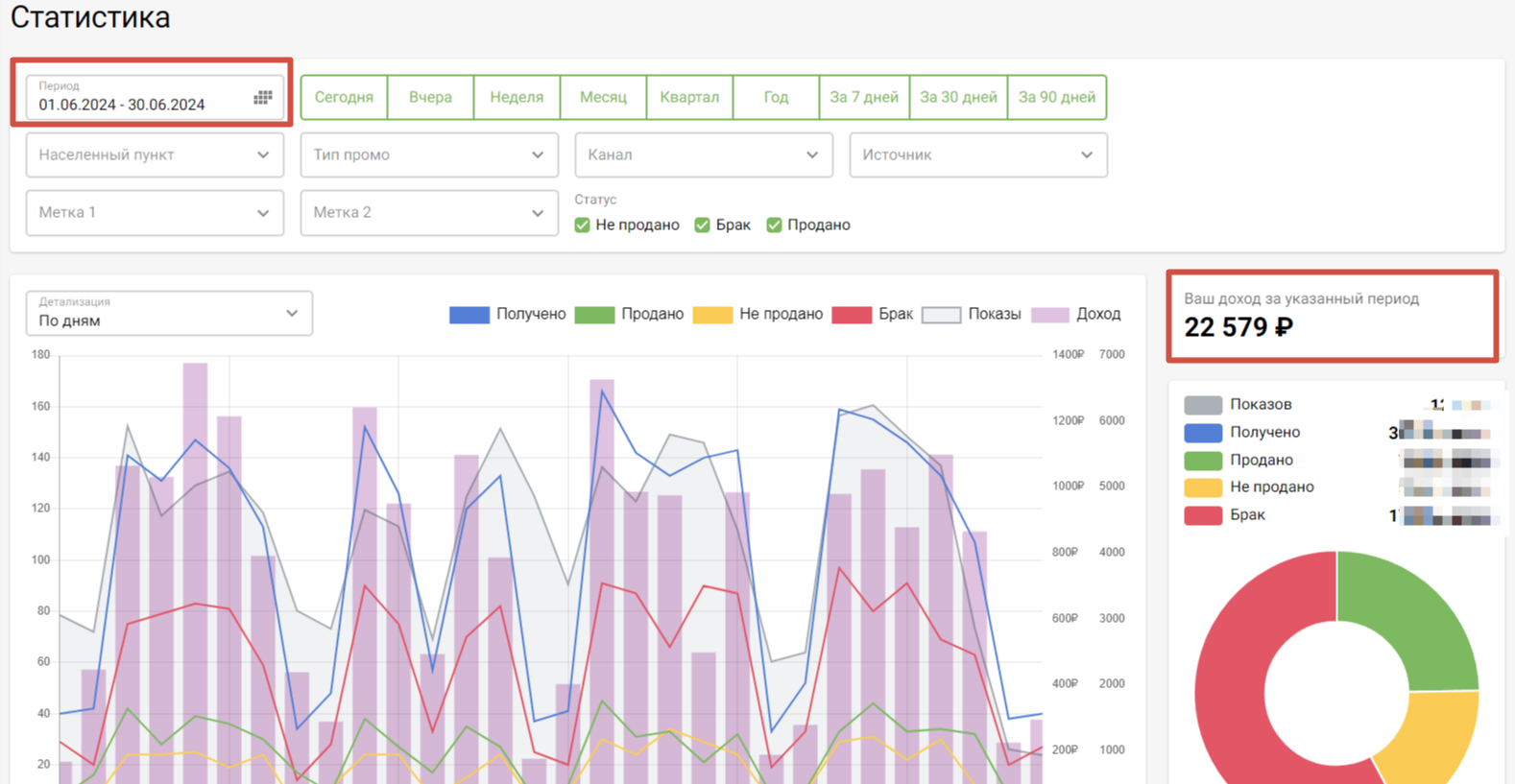Expand the Источник dropdown
Screen dimensions: 1515x784
click(x=978, y=154)
